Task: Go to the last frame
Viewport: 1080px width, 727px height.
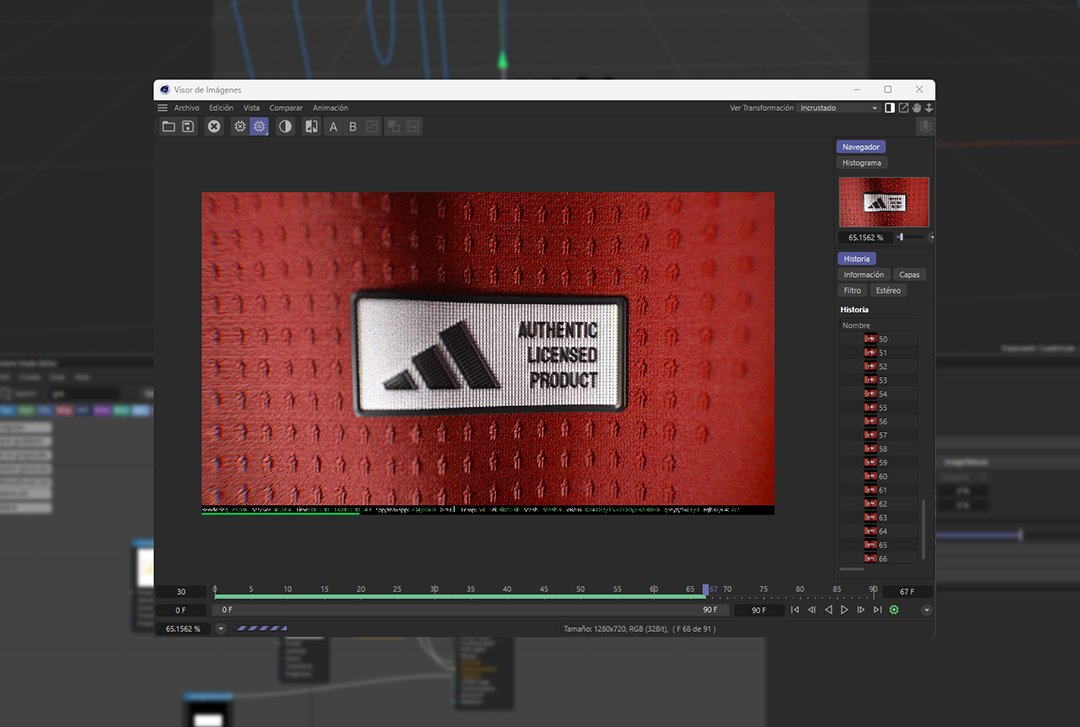Action: (878, 610)
